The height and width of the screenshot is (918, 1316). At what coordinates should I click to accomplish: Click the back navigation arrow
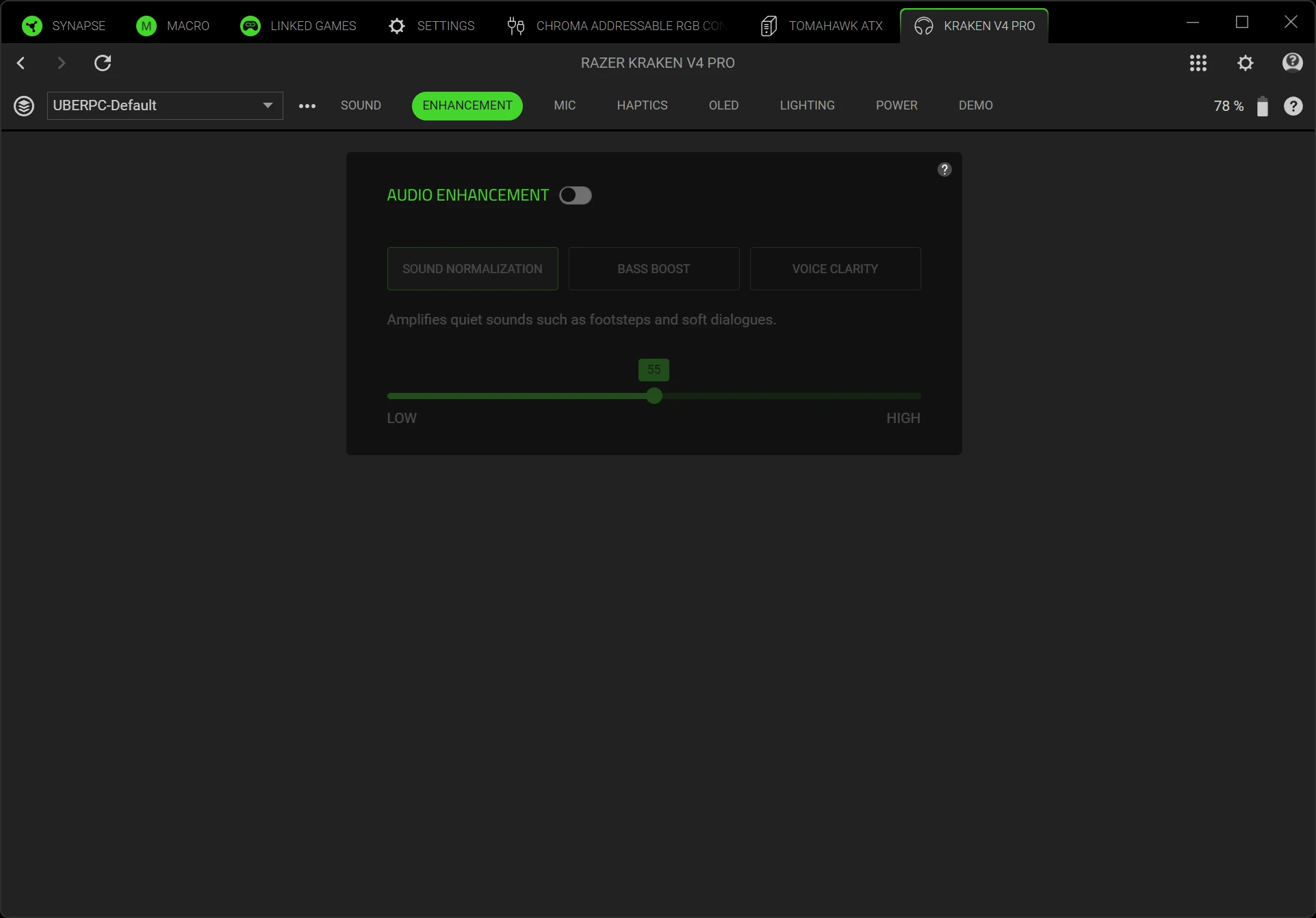pos(21,63)
